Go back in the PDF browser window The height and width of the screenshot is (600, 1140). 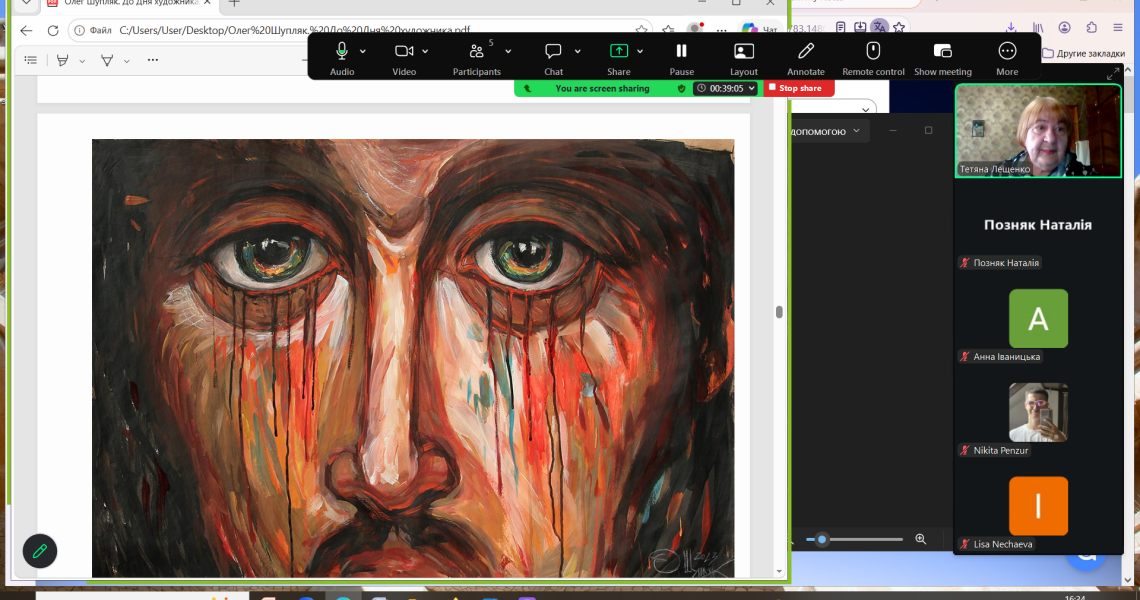pyautogui.click(x=26, y=31)
